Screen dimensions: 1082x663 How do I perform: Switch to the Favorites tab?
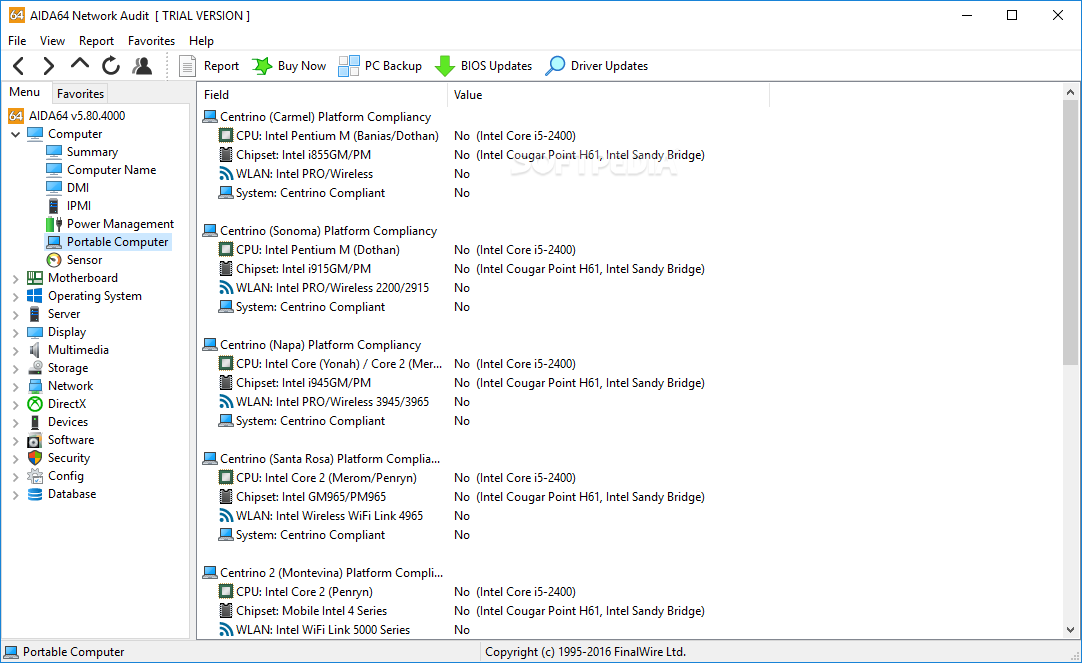pos(80,93)
